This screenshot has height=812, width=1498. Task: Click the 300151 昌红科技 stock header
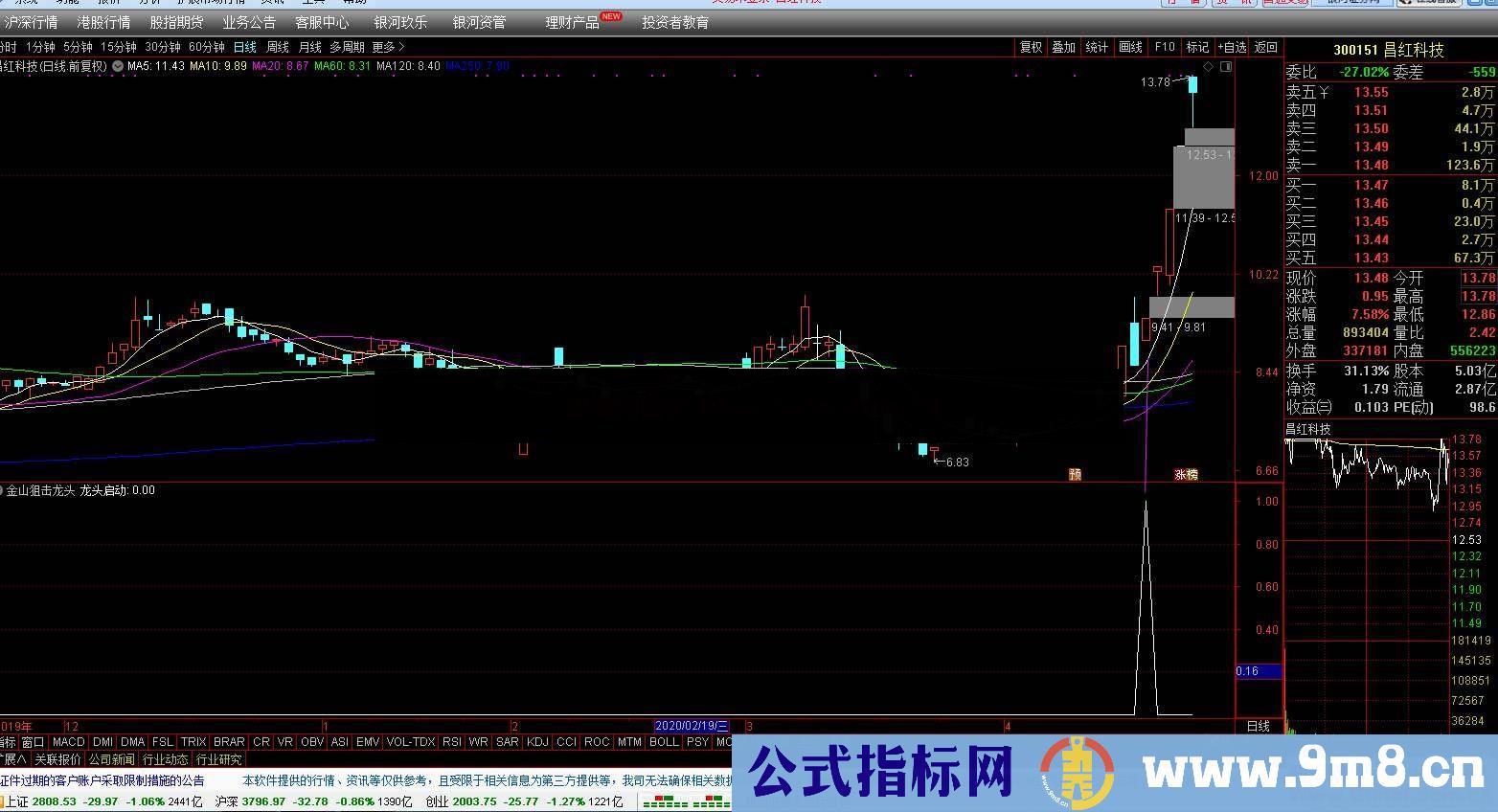tap(1389, 50)
